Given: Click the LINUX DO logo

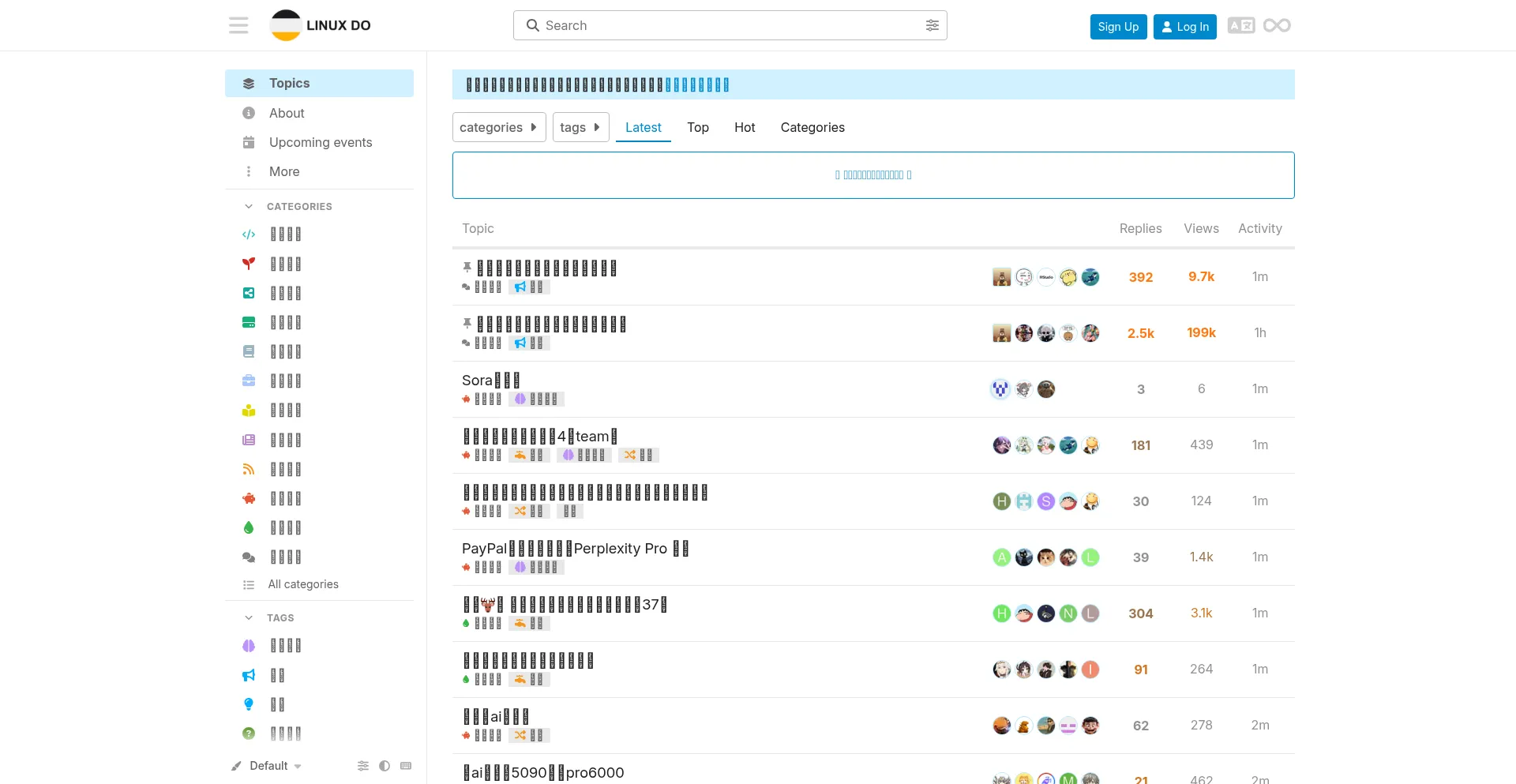Looking at the screenshot, I should click(321, 25).
